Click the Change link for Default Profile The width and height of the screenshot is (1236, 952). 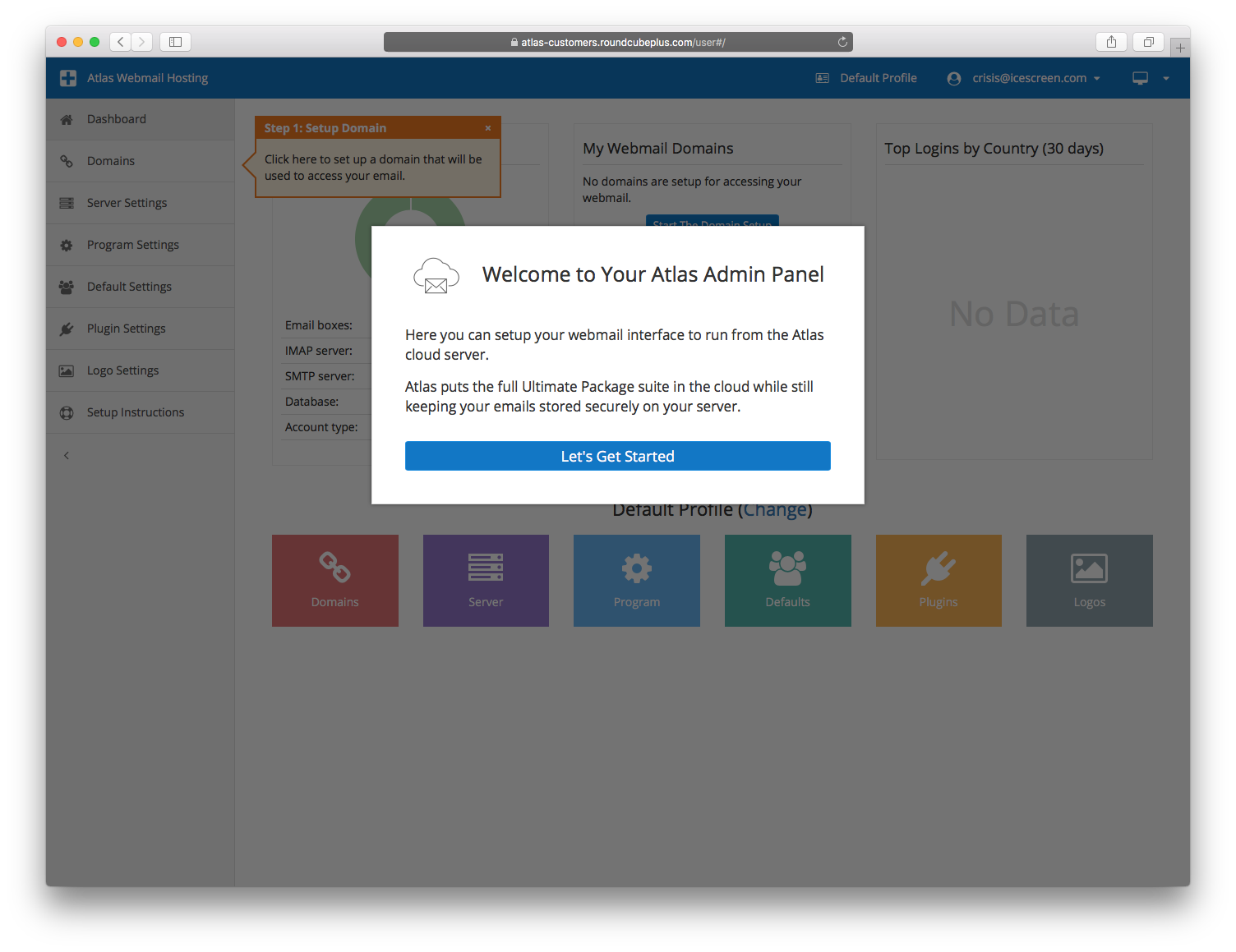click(775, 510)
